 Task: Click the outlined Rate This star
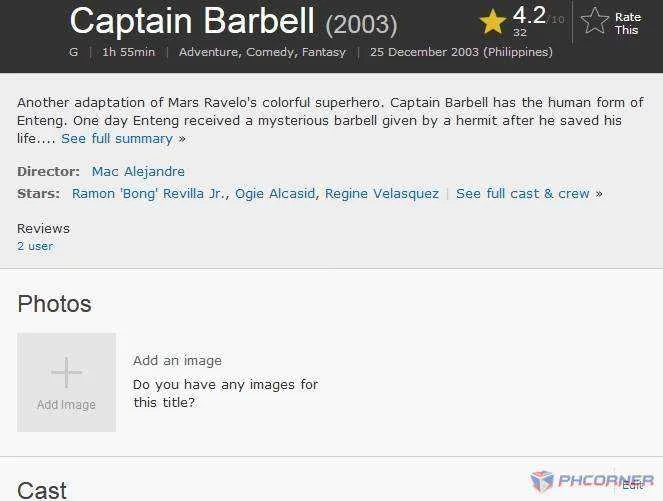pos(595,20)
